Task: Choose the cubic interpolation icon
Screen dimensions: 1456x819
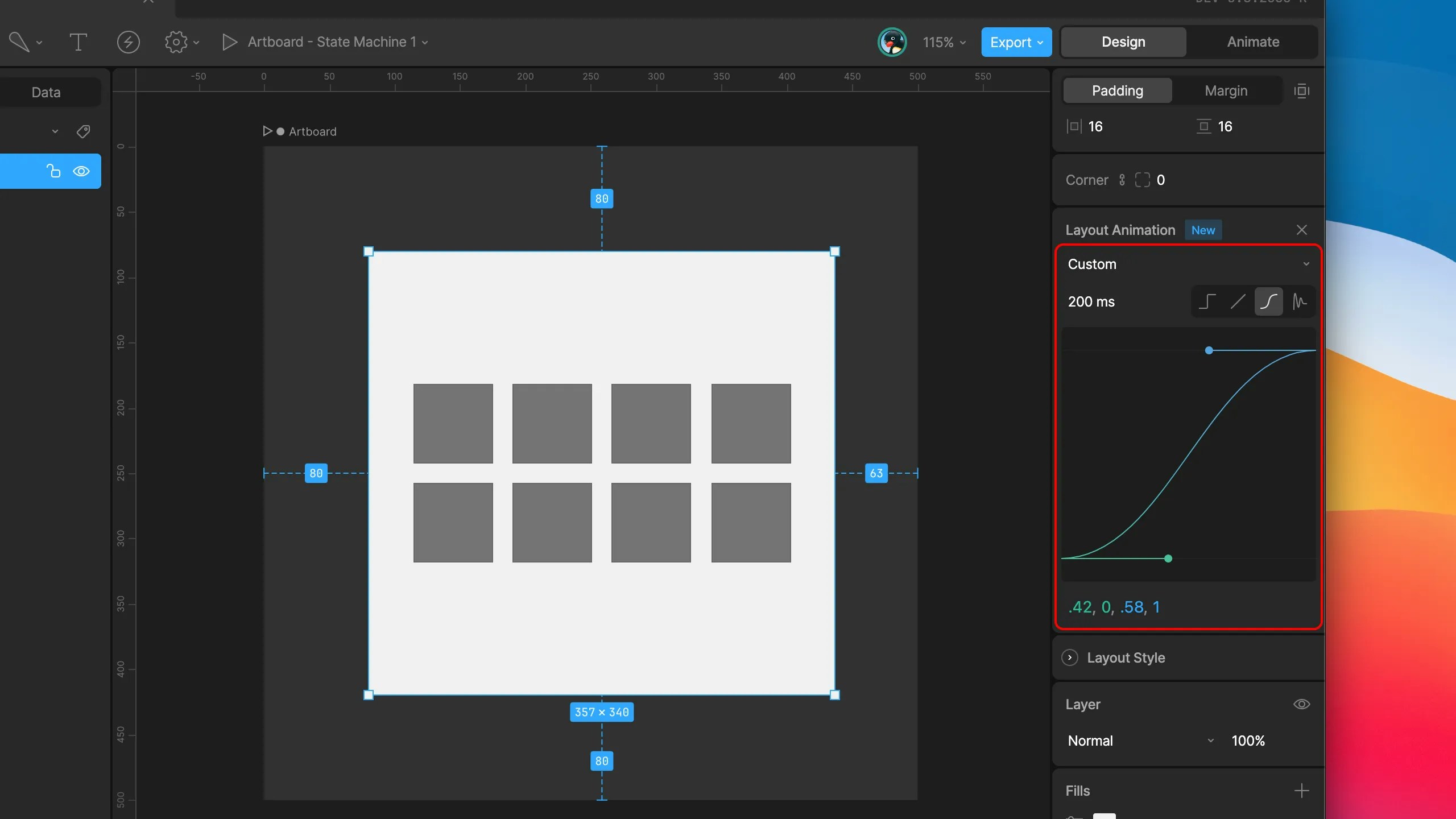Action: (x=1268, y=301)
